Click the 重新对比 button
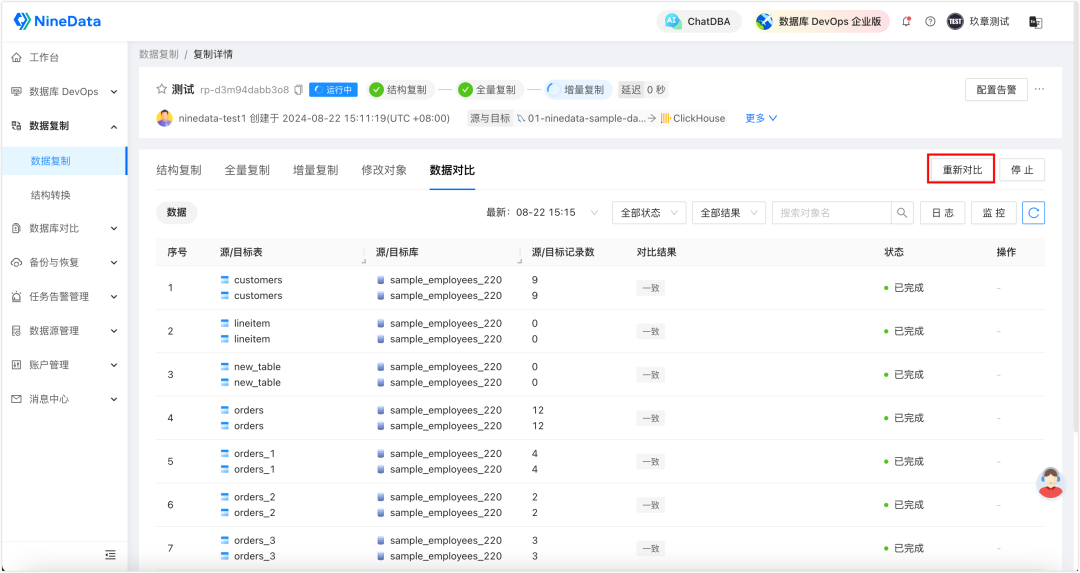This screenshot has width=1080, height=573. pos(962,169)
